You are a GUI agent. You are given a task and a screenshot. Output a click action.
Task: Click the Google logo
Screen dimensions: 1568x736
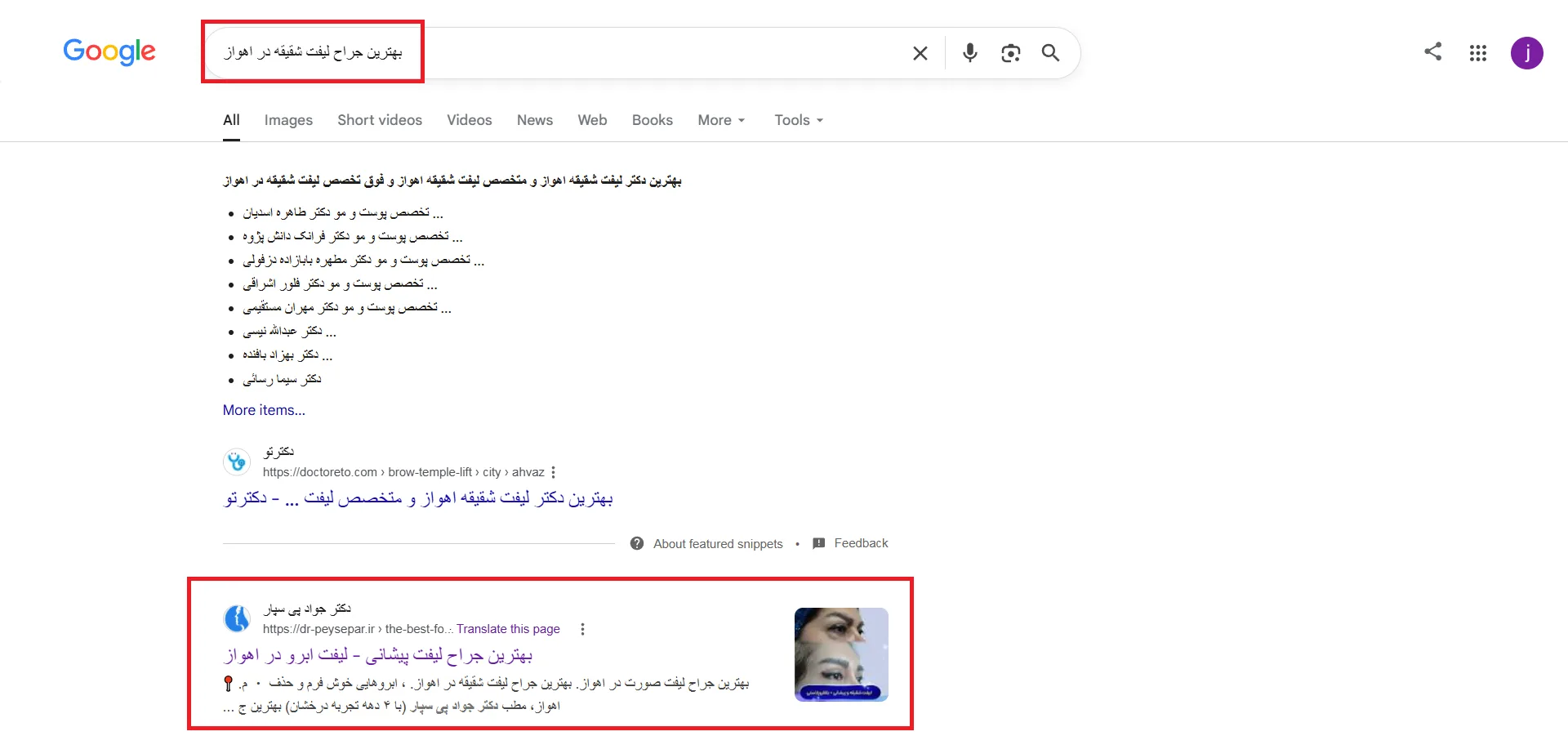109,51
